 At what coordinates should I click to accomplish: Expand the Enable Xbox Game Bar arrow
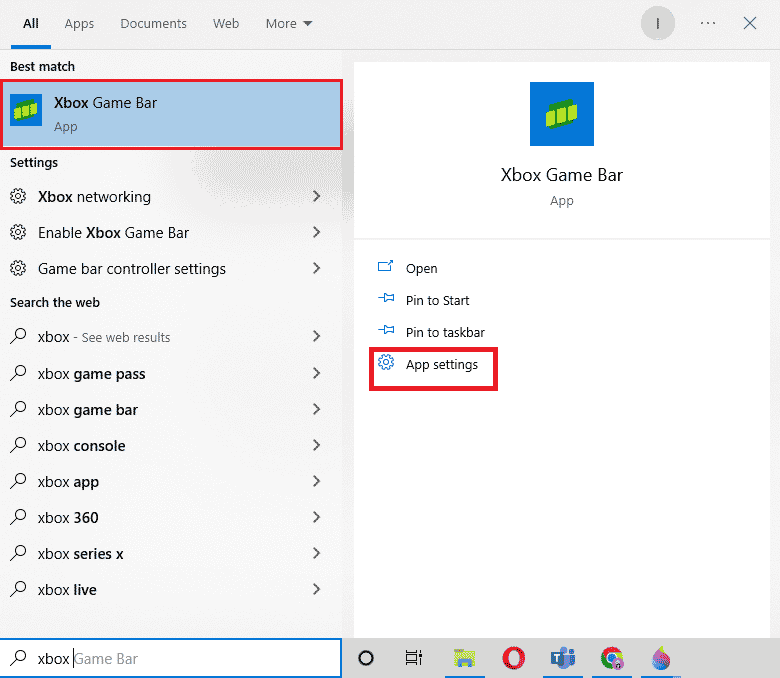(x=316, y=233)
